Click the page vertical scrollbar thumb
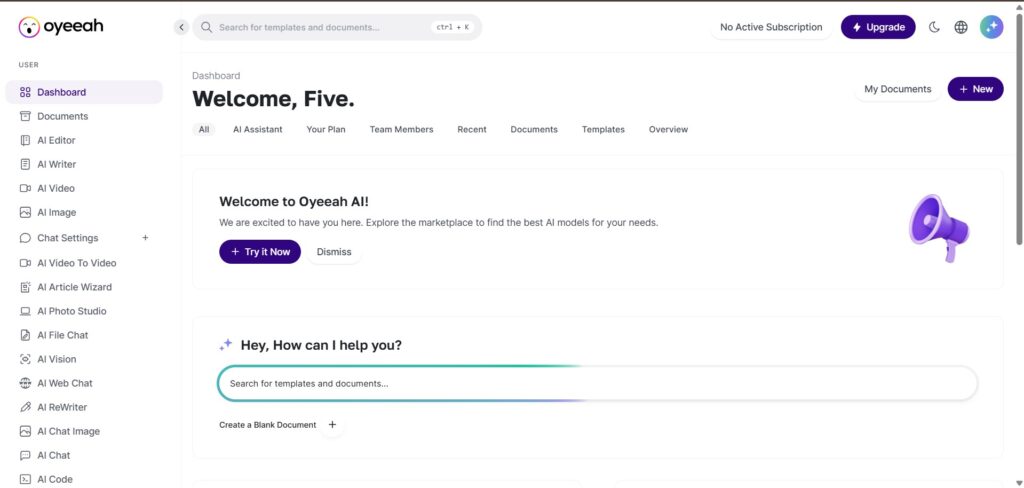This screenshot has width=1024, height=488. click(1019, 128)
